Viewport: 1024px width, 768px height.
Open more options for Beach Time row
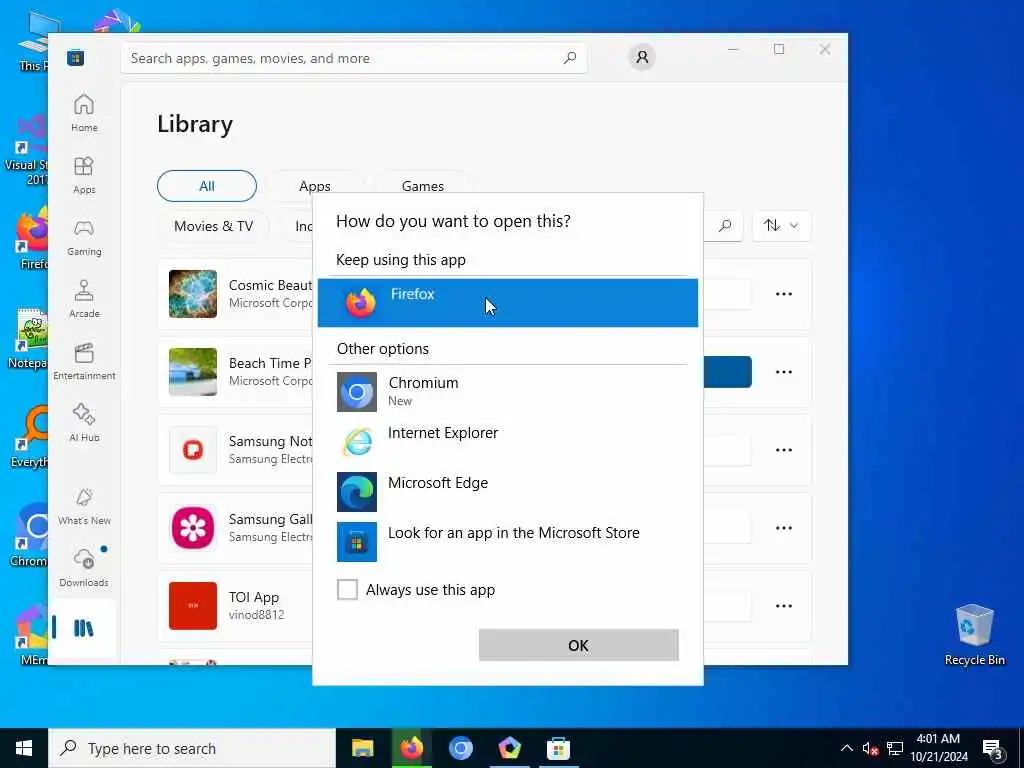(784, 372)
